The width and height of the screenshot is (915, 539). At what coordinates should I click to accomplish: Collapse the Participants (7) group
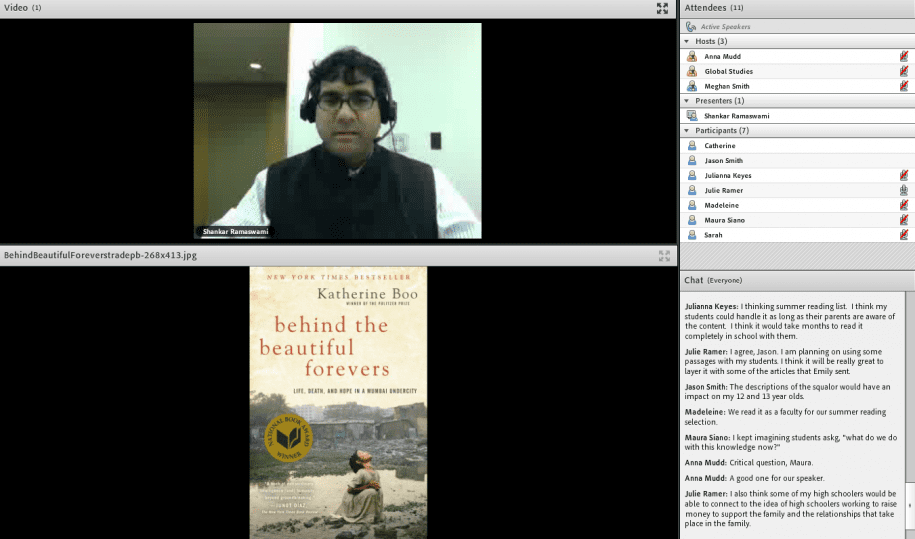tap(686, 131)
